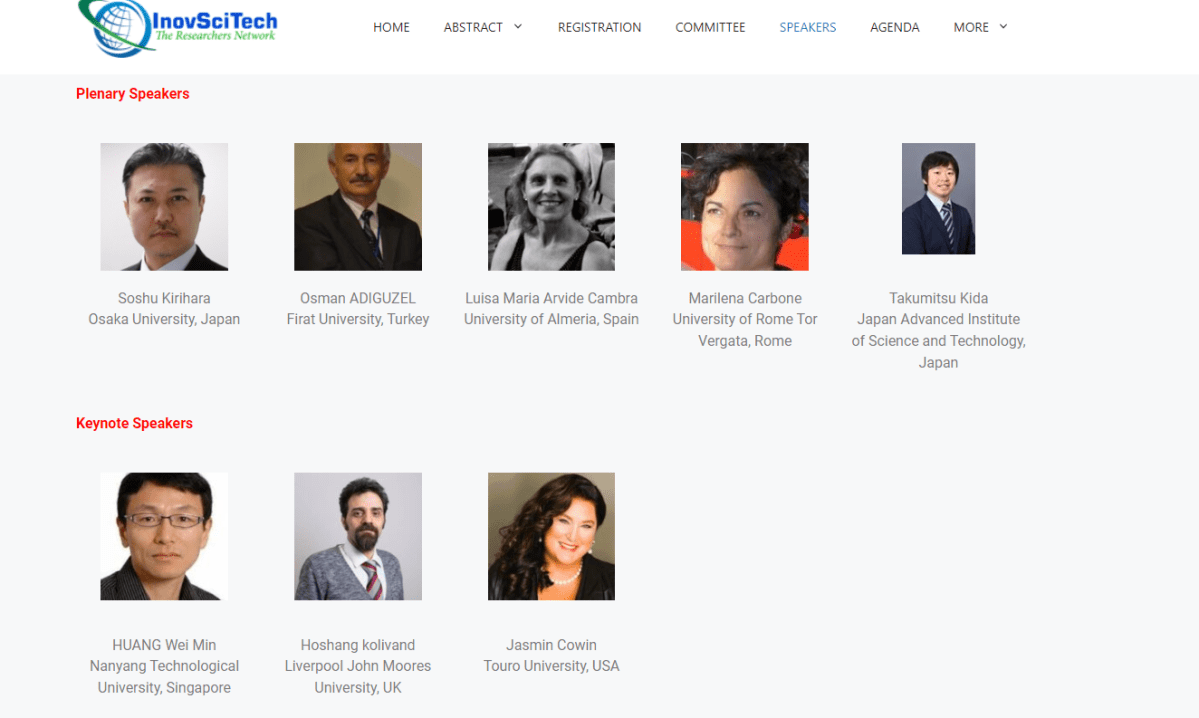Click HUANG Wei Min's portrait photo
Image resolution: width=1199 pixels, height=718 pixels.
pyautogui.click(x=164, y=536)
